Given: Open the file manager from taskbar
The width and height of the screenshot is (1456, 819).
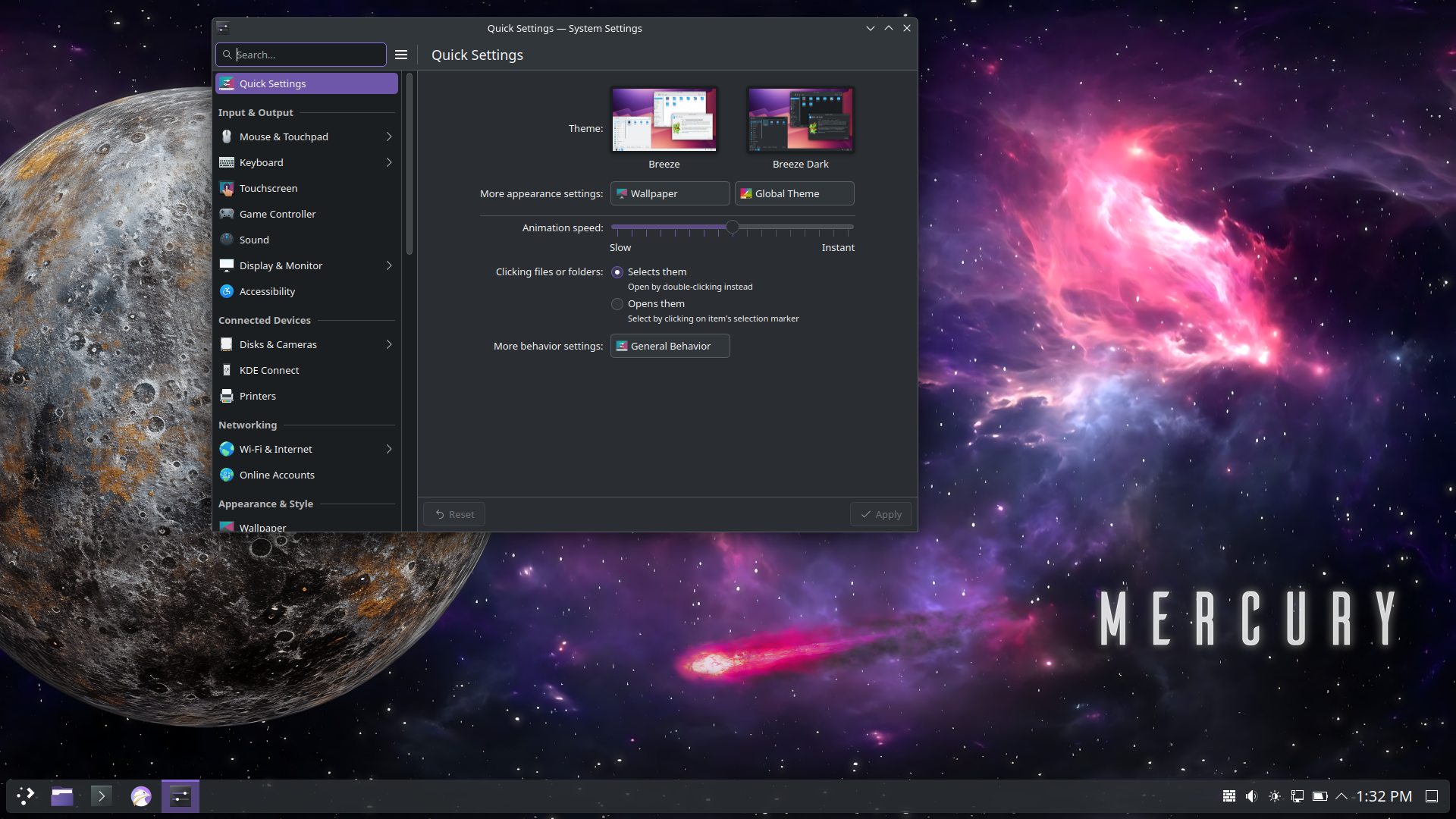Looking at the screenshot, I should click(x=62, y=796).
